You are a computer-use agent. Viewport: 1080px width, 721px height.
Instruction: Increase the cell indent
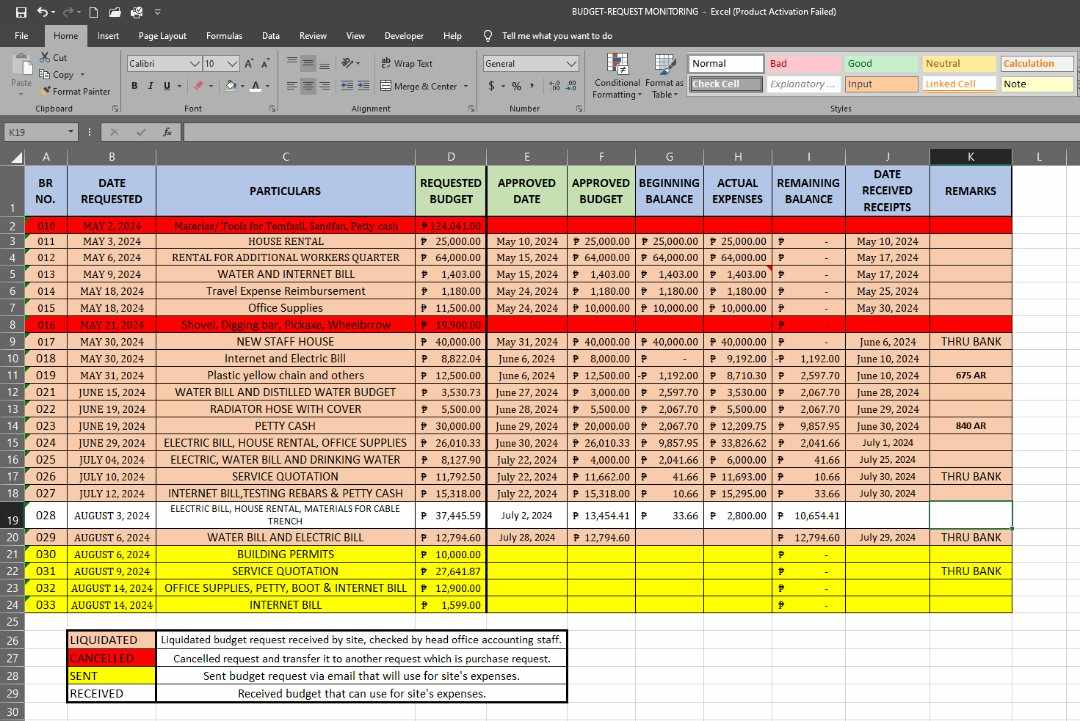click(364, 86)
